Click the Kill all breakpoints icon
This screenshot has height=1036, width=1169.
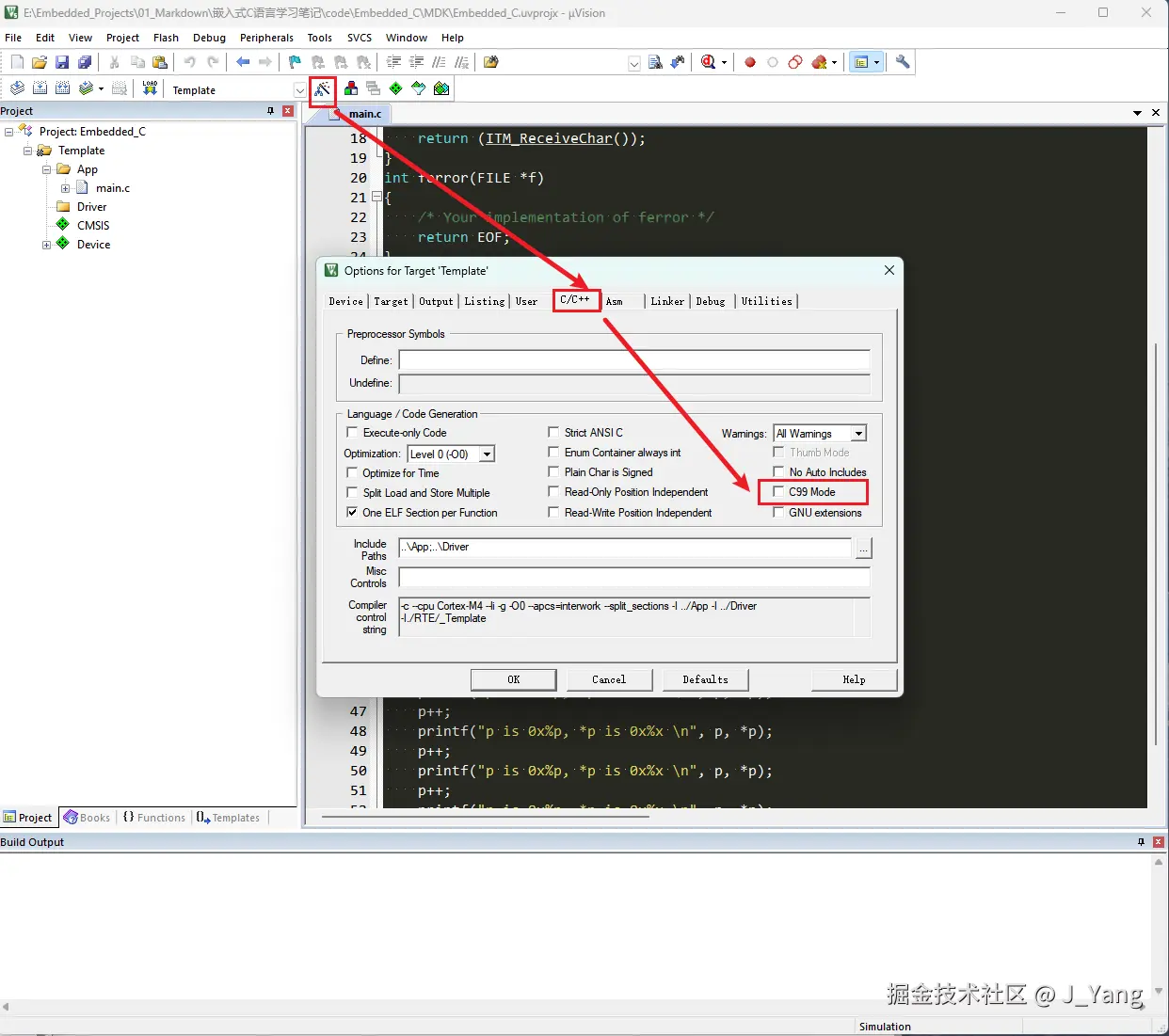pos(819,62)
